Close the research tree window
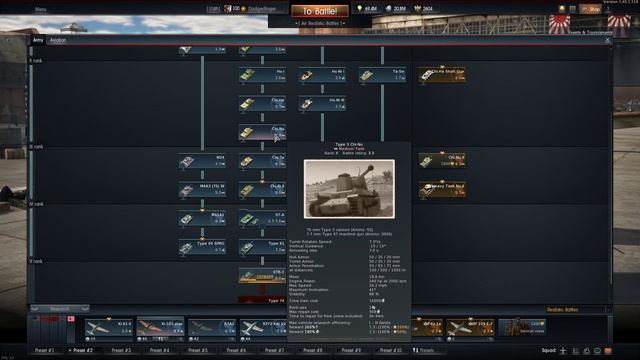The width and height of the screenshot is (640, 360). point(607,40)
